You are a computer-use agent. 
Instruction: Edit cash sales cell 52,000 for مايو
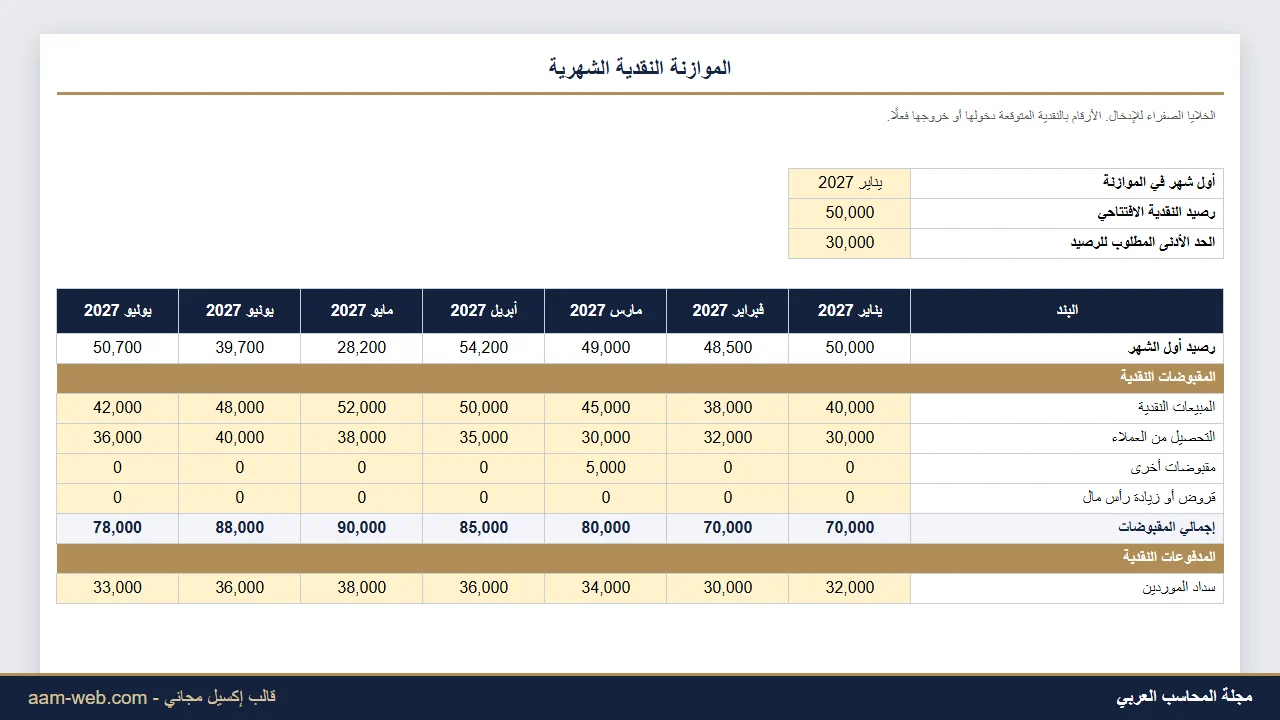pos(362,408)
